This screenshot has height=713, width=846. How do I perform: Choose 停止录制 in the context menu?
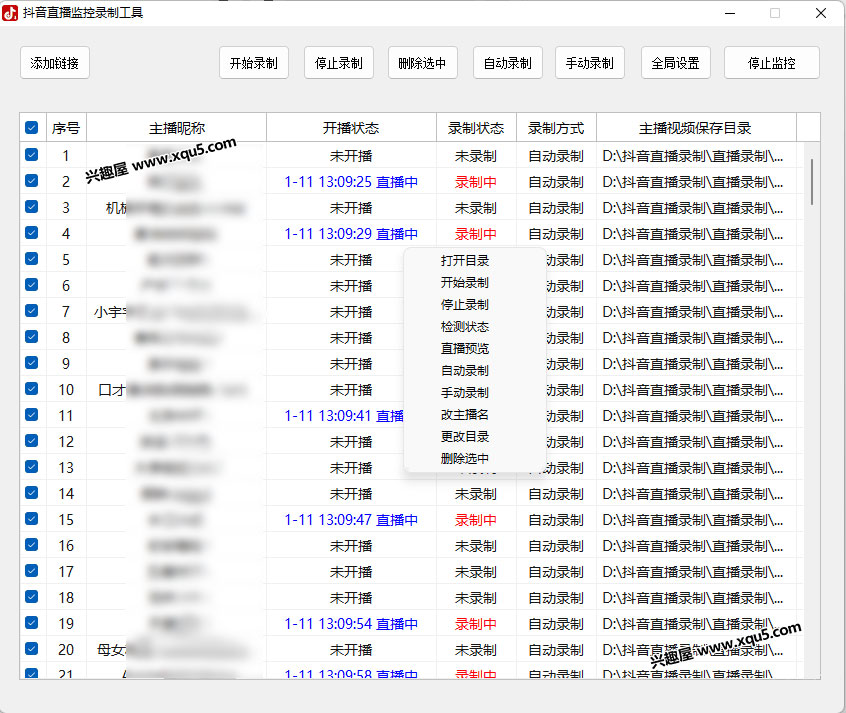(x=465, y=304)
